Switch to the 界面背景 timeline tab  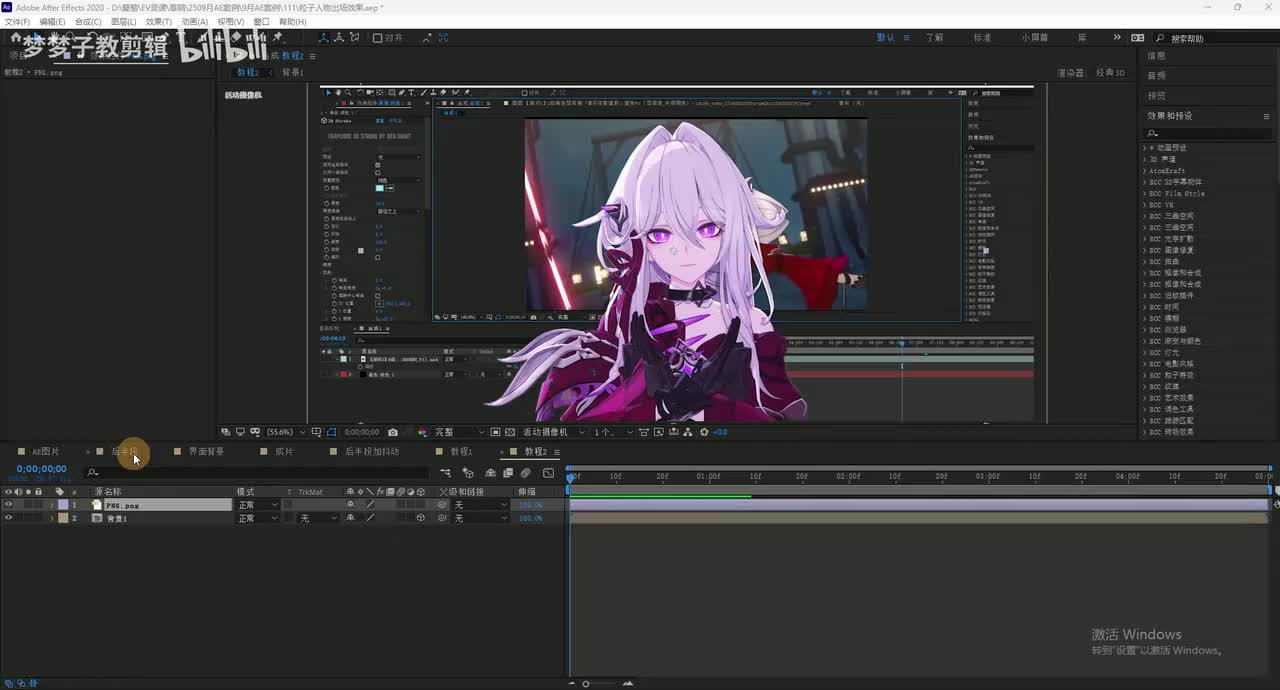pyautogui.click(x=207, y=452)
